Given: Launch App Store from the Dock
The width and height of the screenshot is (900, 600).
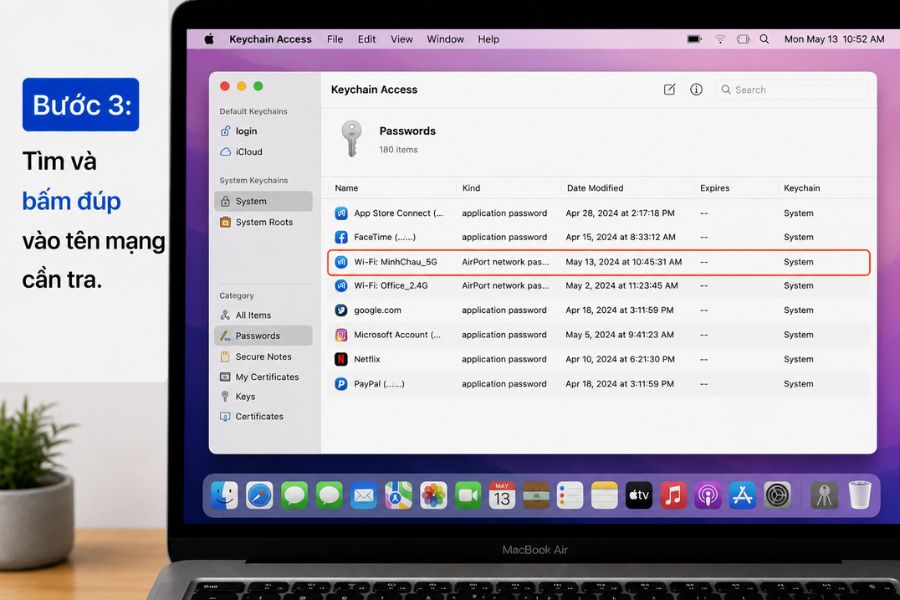Looking at the screenshot, I should click(742, 496).
